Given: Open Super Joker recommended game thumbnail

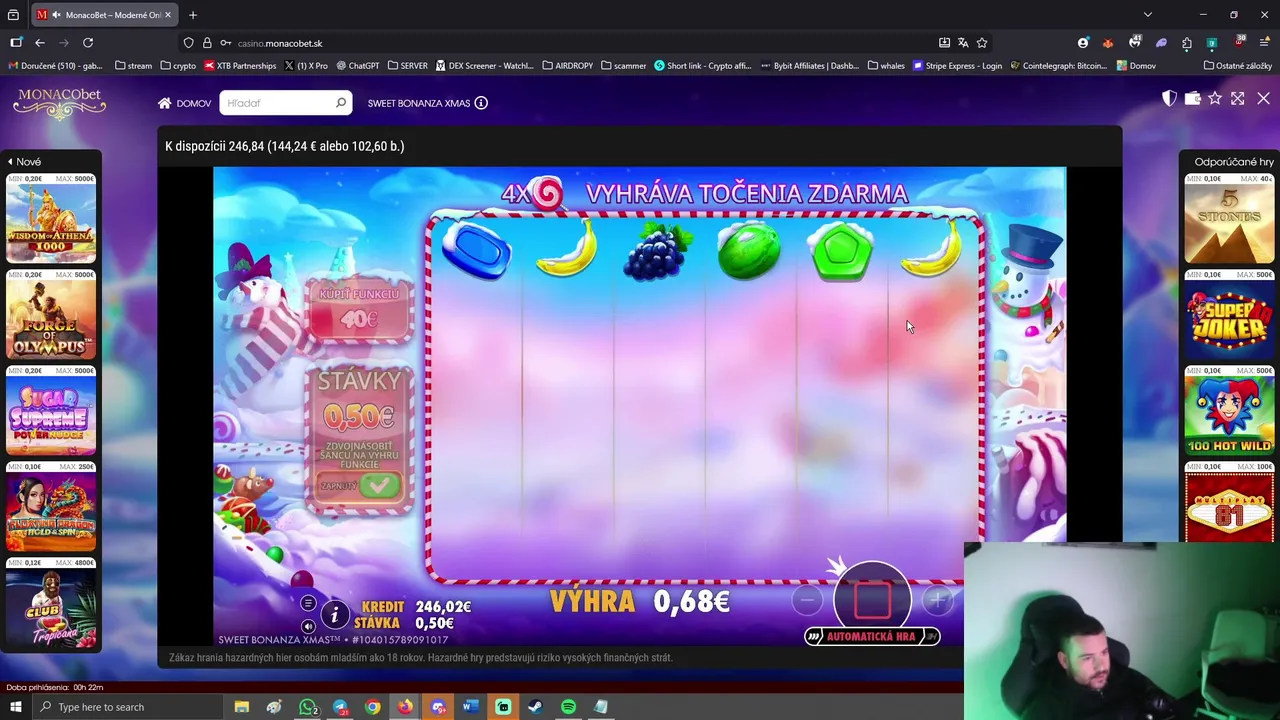Looking at the screenshot, I should [1229, 315].
